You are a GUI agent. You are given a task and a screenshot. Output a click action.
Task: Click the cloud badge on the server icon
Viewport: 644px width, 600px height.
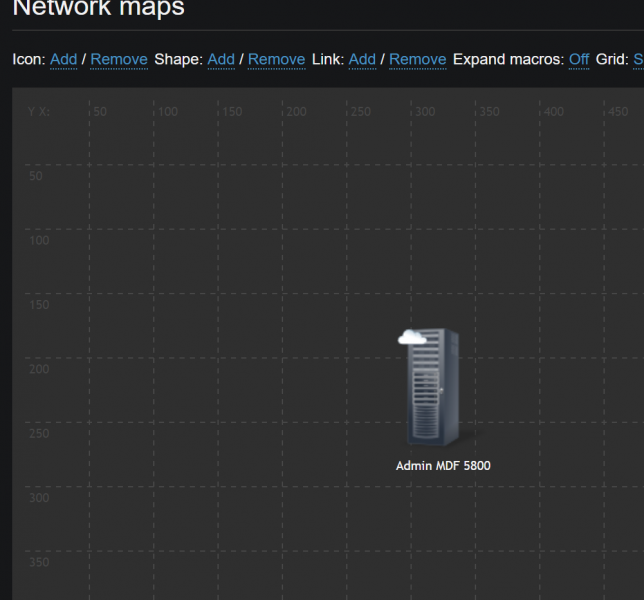click(412, 337)
